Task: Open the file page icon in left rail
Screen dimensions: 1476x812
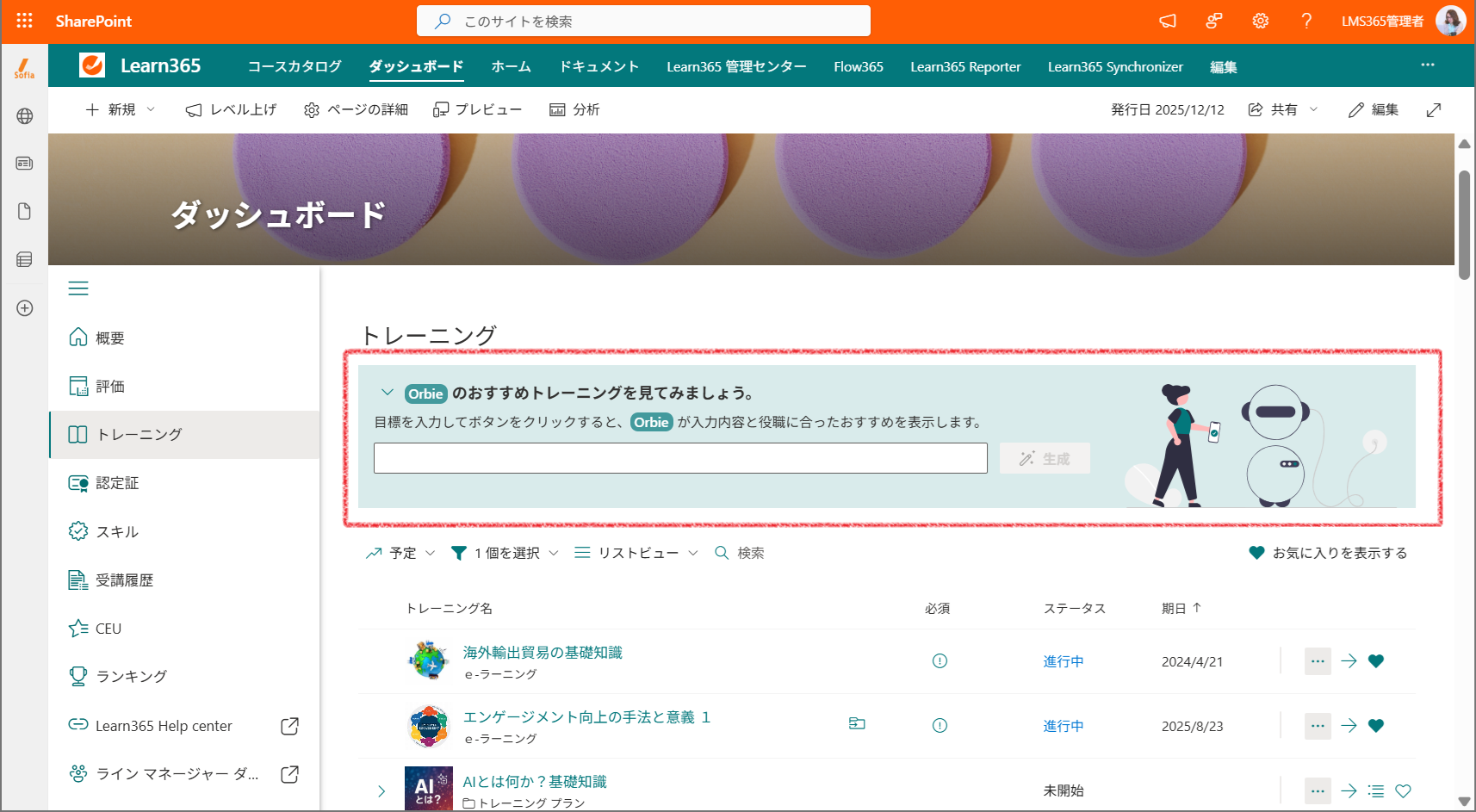Action: coord(24,211)
